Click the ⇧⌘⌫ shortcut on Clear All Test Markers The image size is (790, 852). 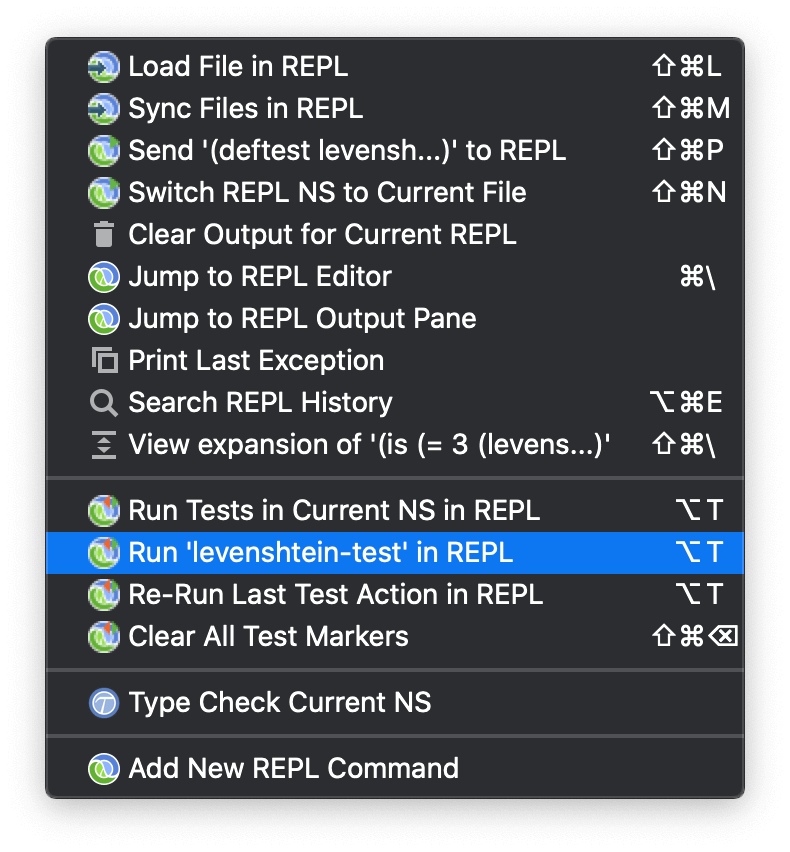tap(694, 636)
